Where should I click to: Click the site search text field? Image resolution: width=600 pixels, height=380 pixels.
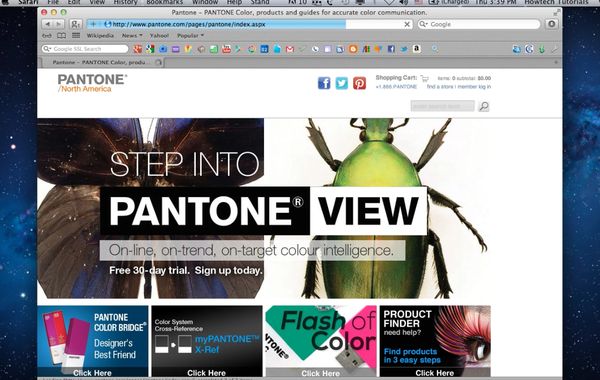[442, 106]
